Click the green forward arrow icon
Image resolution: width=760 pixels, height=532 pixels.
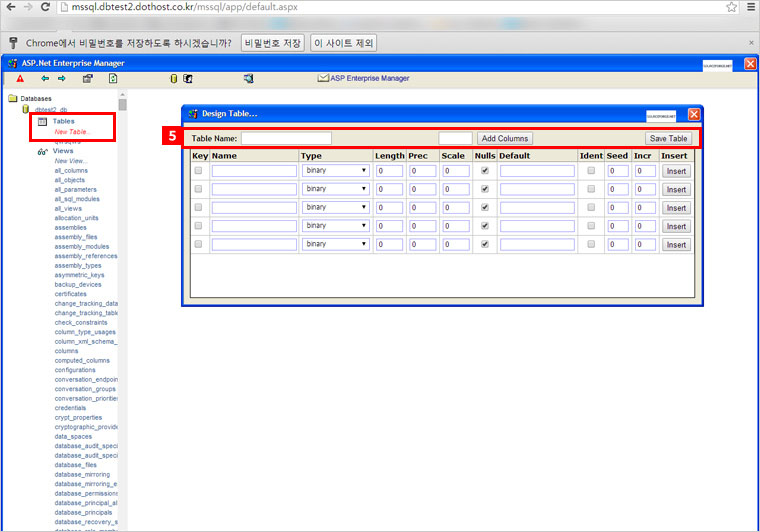coord(62,78)
